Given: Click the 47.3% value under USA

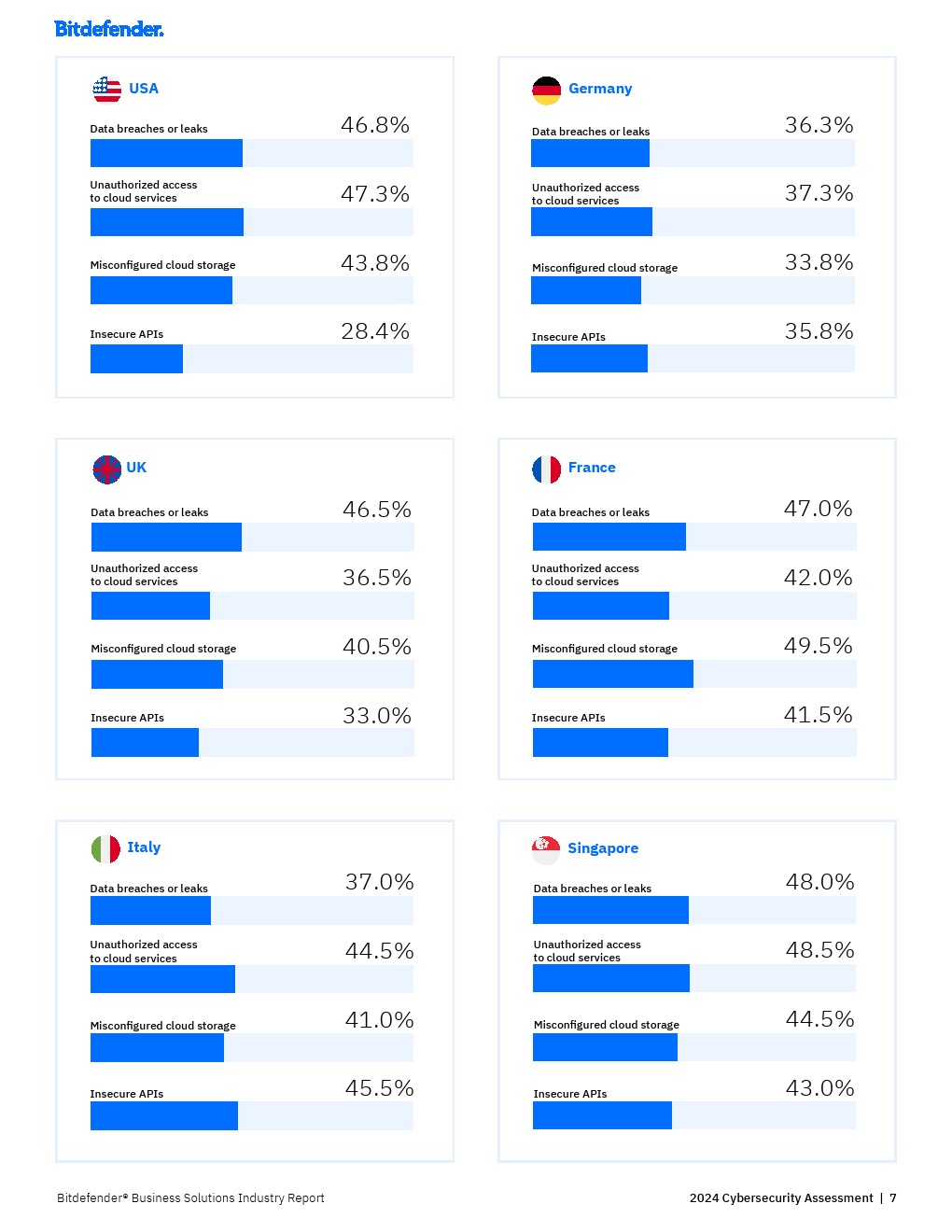Looking at the screenshot, I should [x=375, y=194].
